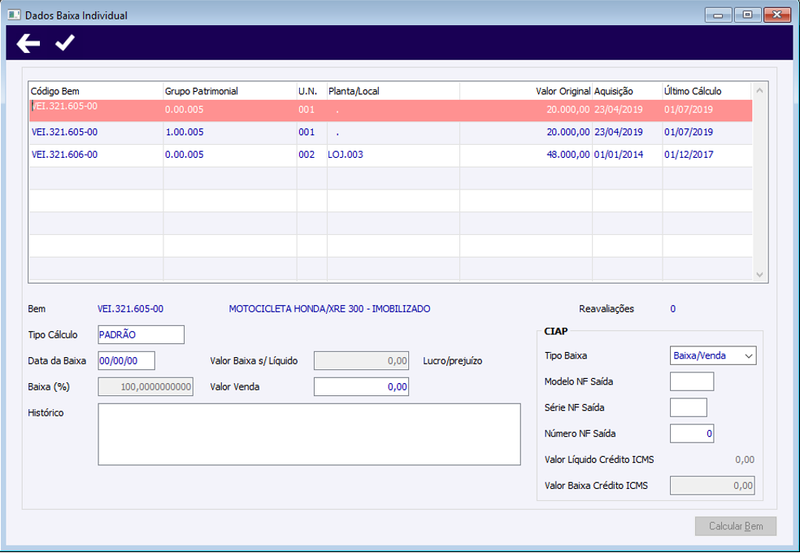Open the Tipo Baixa dropdown
This screenshot has height=553, width=800.
point(713,356)
